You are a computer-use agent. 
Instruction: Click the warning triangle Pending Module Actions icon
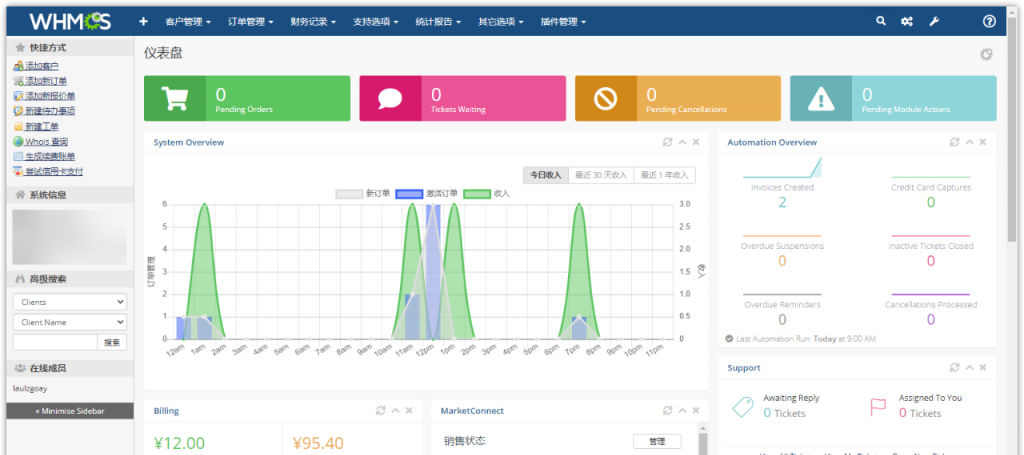[821, 99]
